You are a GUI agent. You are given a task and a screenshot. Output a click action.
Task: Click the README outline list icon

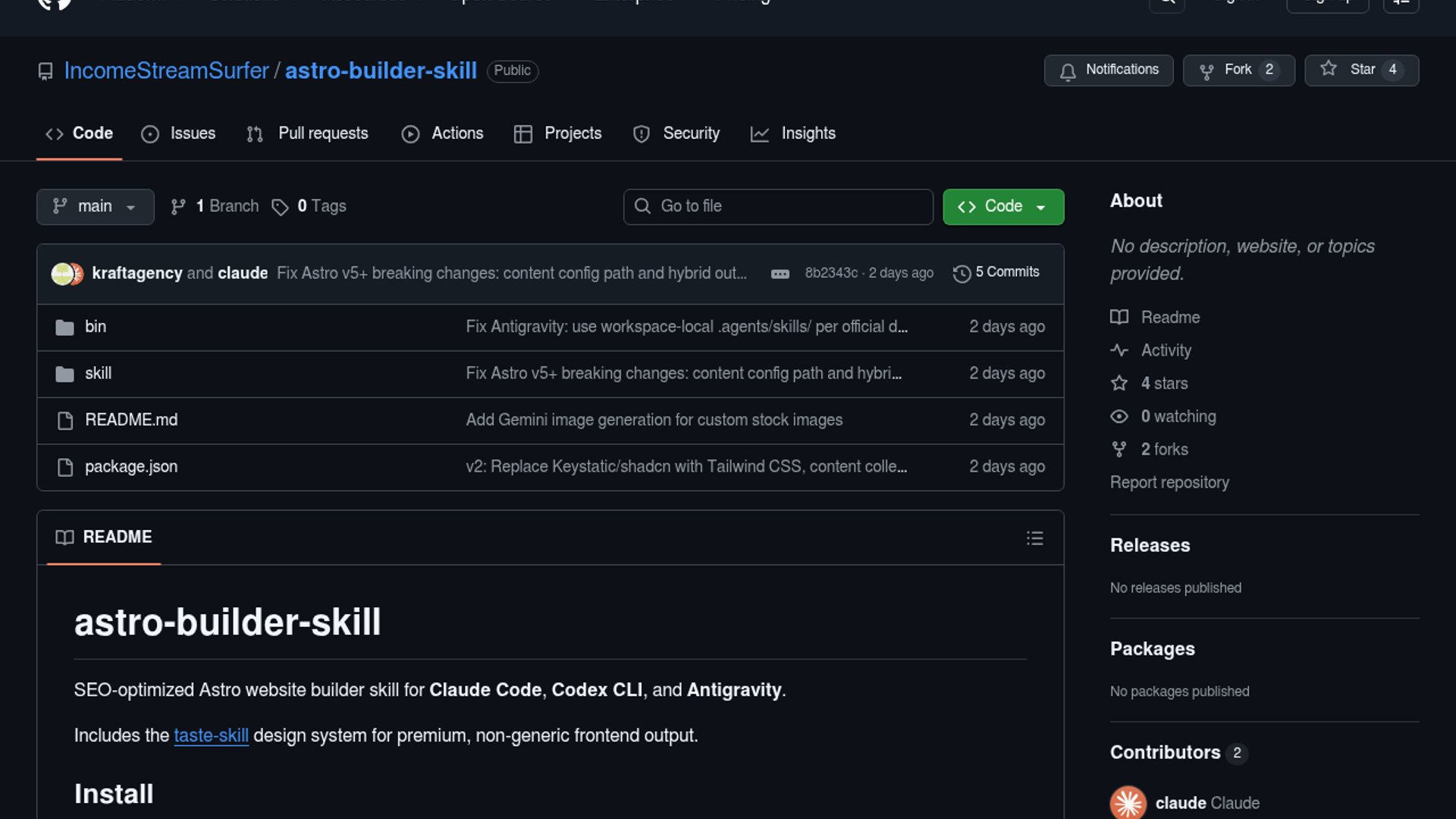(1034, 538)
